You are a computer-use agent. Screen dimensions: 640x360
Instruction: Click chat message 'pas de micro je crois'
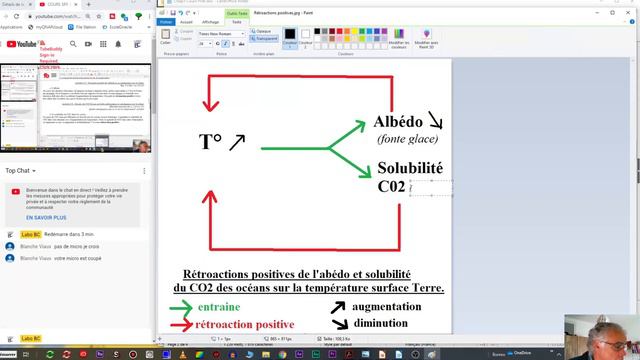coord(76,247)
